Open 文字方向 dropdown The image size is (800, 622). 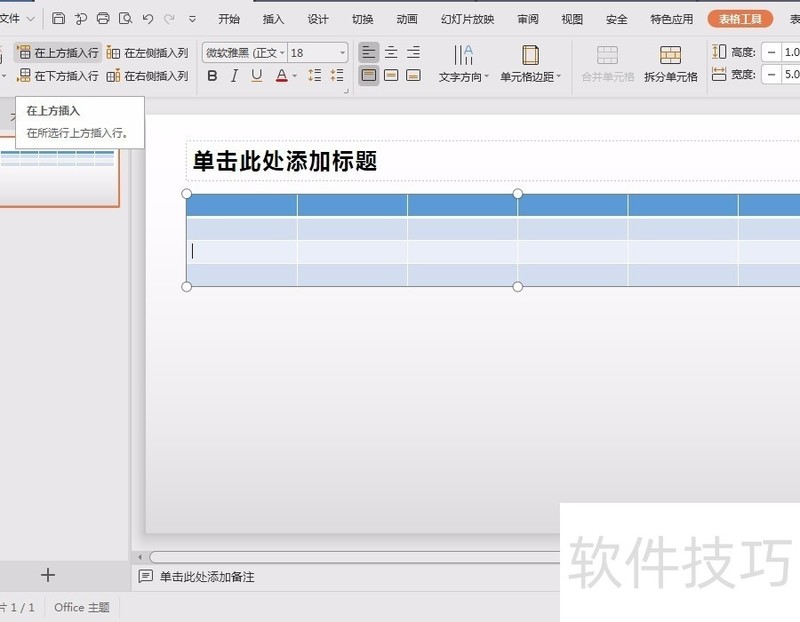pos(464,64)
